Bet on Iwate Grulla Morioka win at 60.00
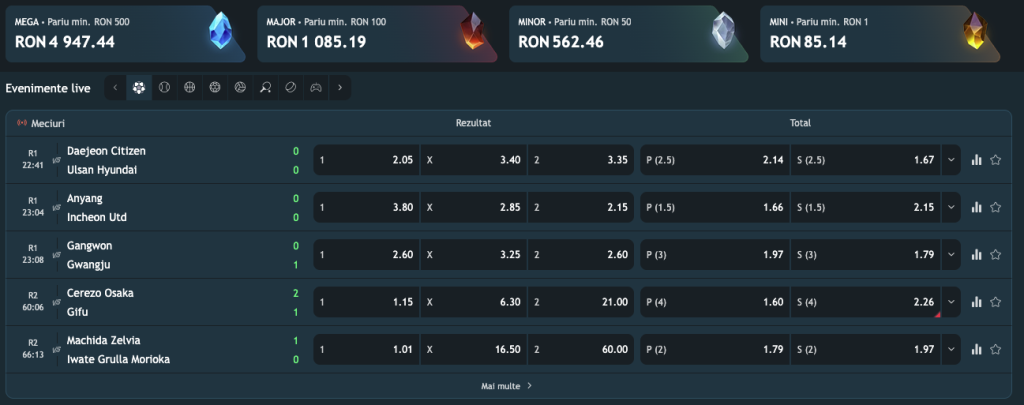This screenshot has width=1024, height=405. [x=581, y=349]
